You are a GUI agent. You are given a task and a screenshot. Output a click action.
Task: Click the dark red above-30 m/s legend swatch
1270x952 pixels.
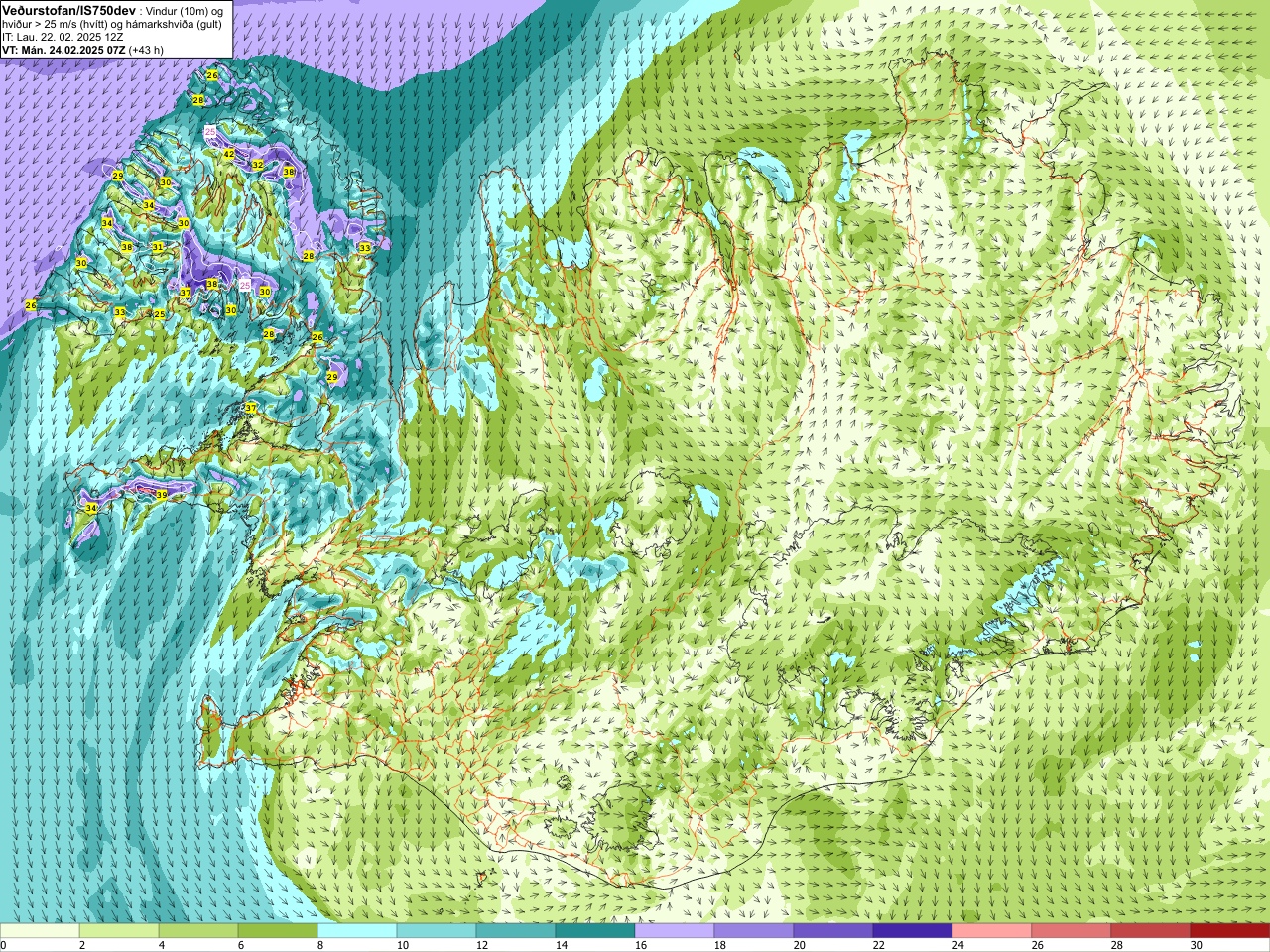1230,931
